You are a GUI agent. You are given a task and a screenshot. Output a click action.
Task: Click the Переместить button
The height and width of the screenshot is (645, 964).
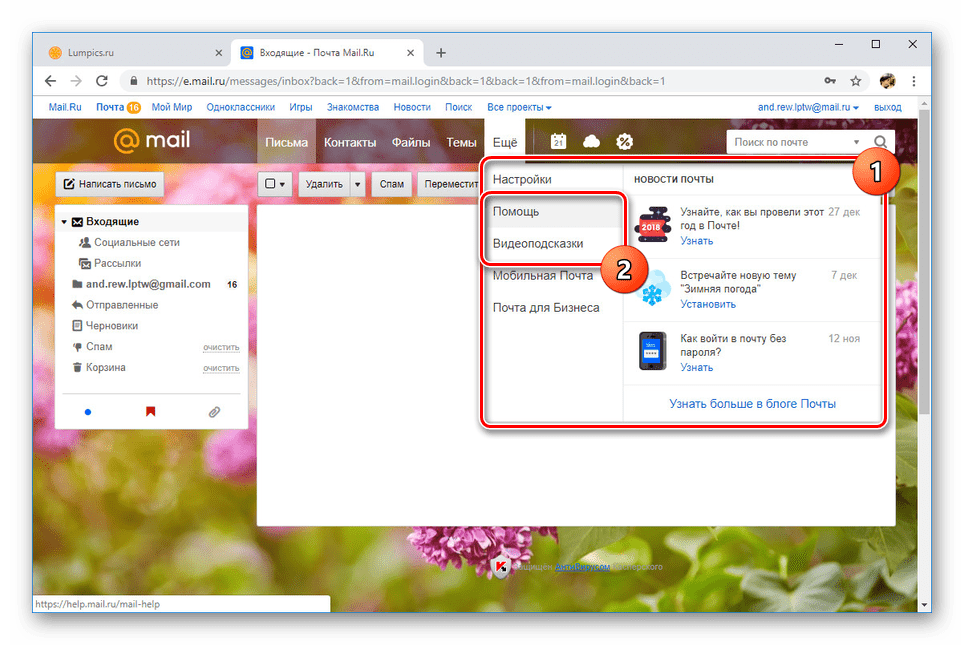[x=451, y=184]
